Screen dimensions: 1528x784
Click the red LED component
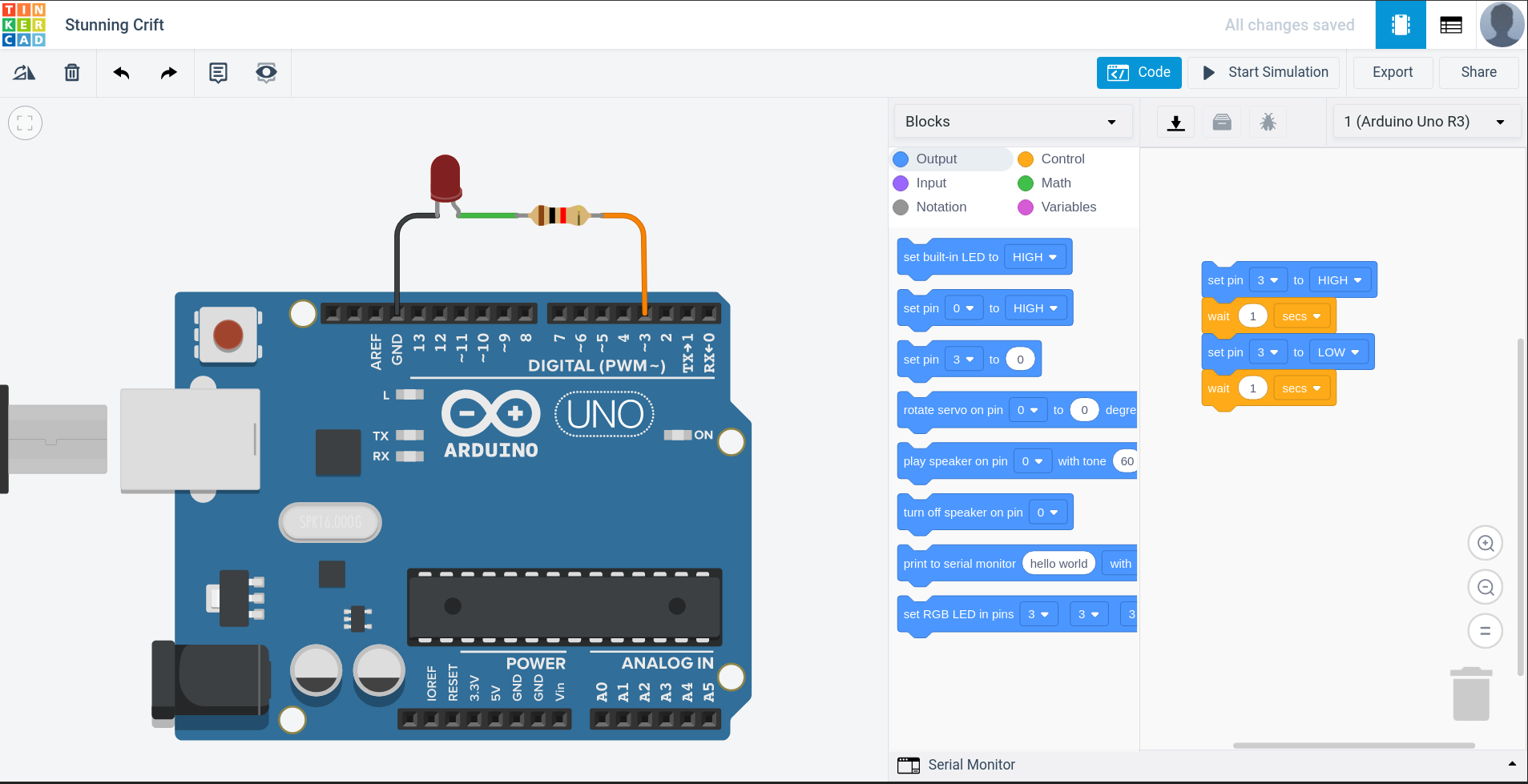click(445, 178)
